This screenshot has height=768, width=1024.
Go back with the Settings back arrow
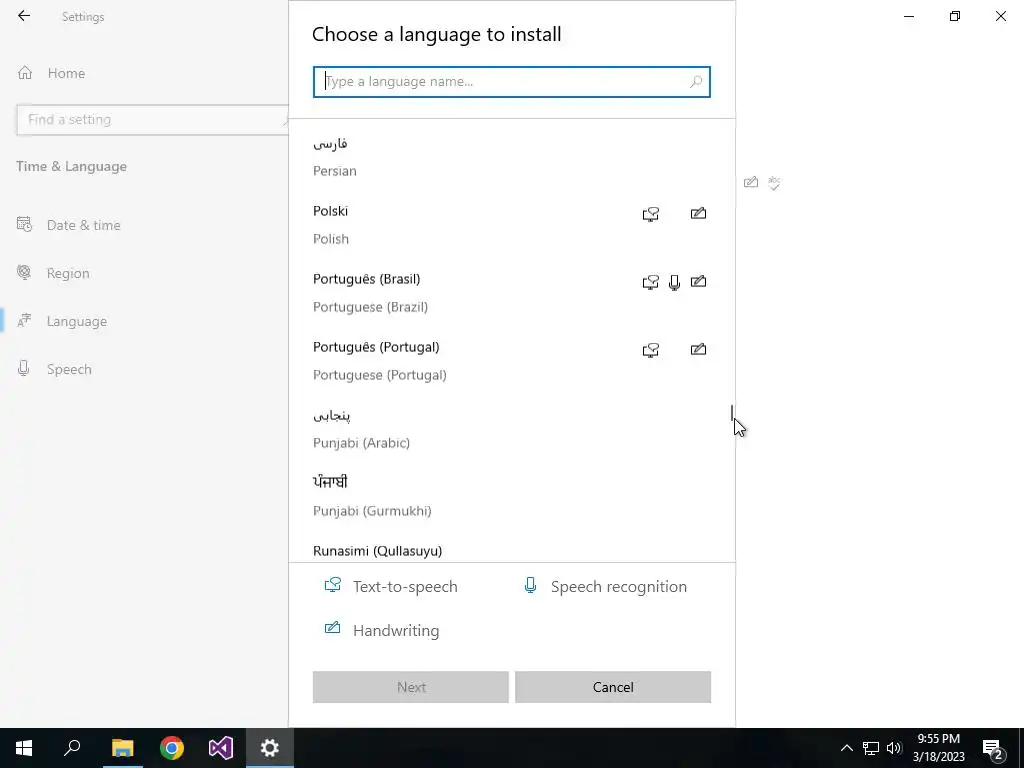pos(24,16)
